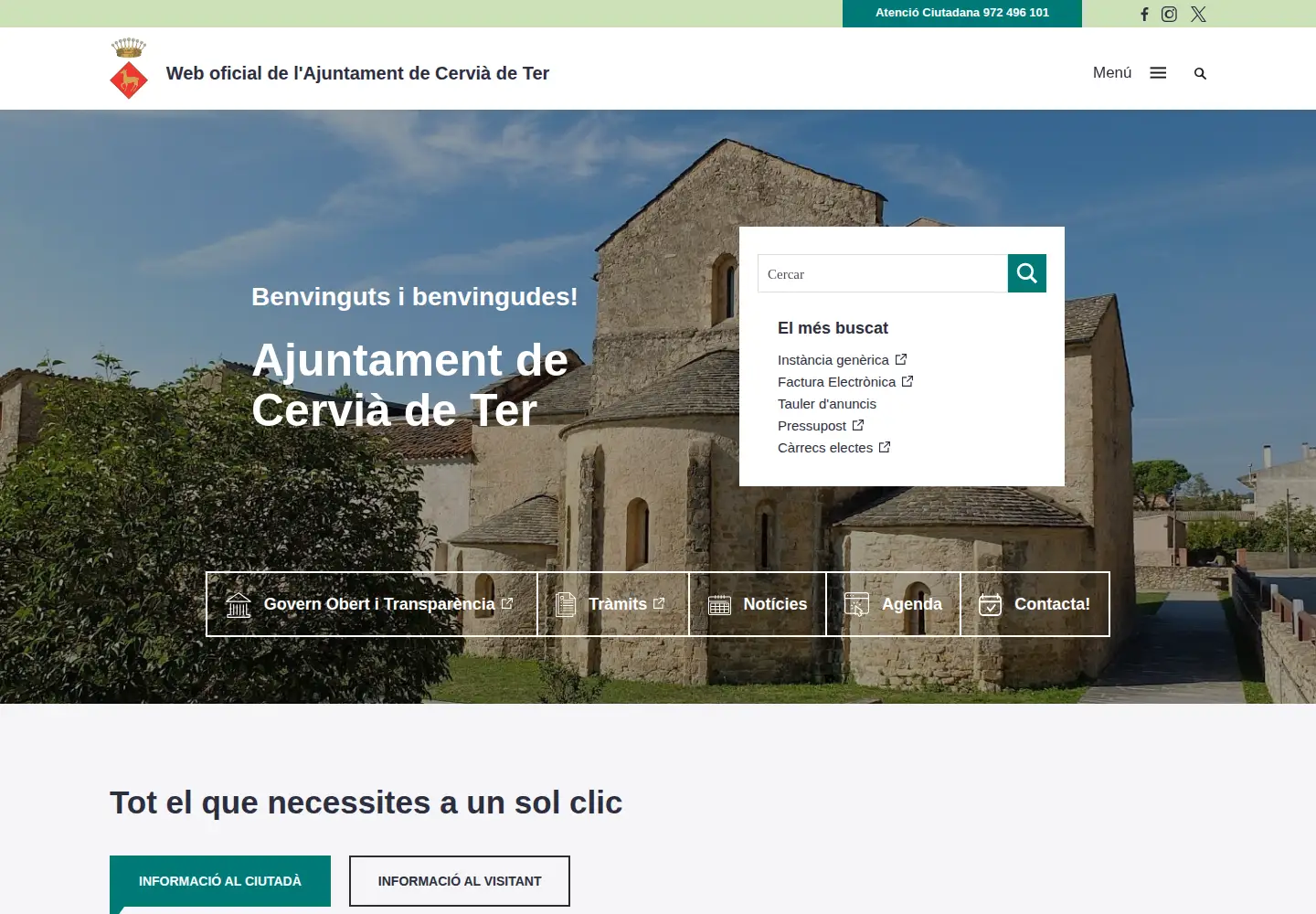Open the Contacta! section
Image resolution: width=1316 pixels, height=914 pixels.
click(1035, 604)
